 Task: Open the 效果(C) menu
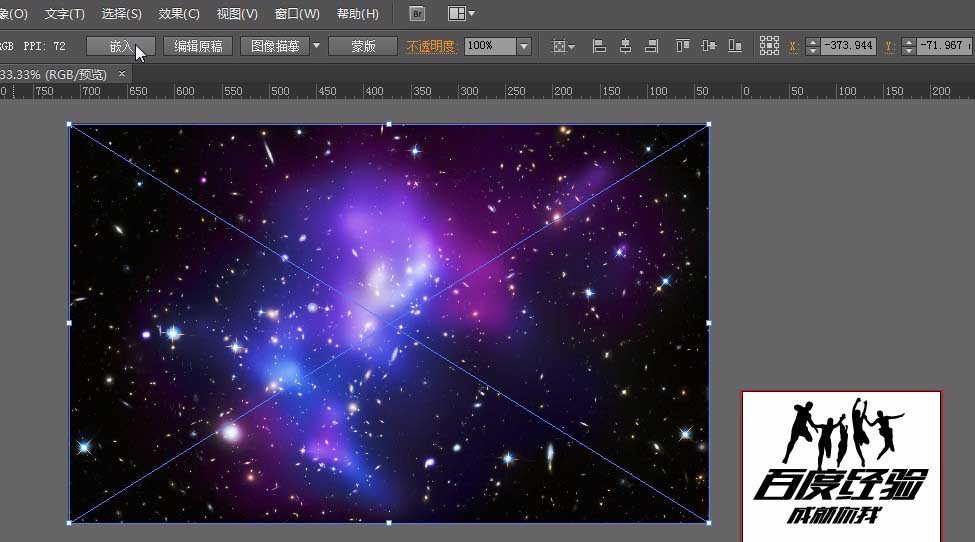[x=178, y=14]
